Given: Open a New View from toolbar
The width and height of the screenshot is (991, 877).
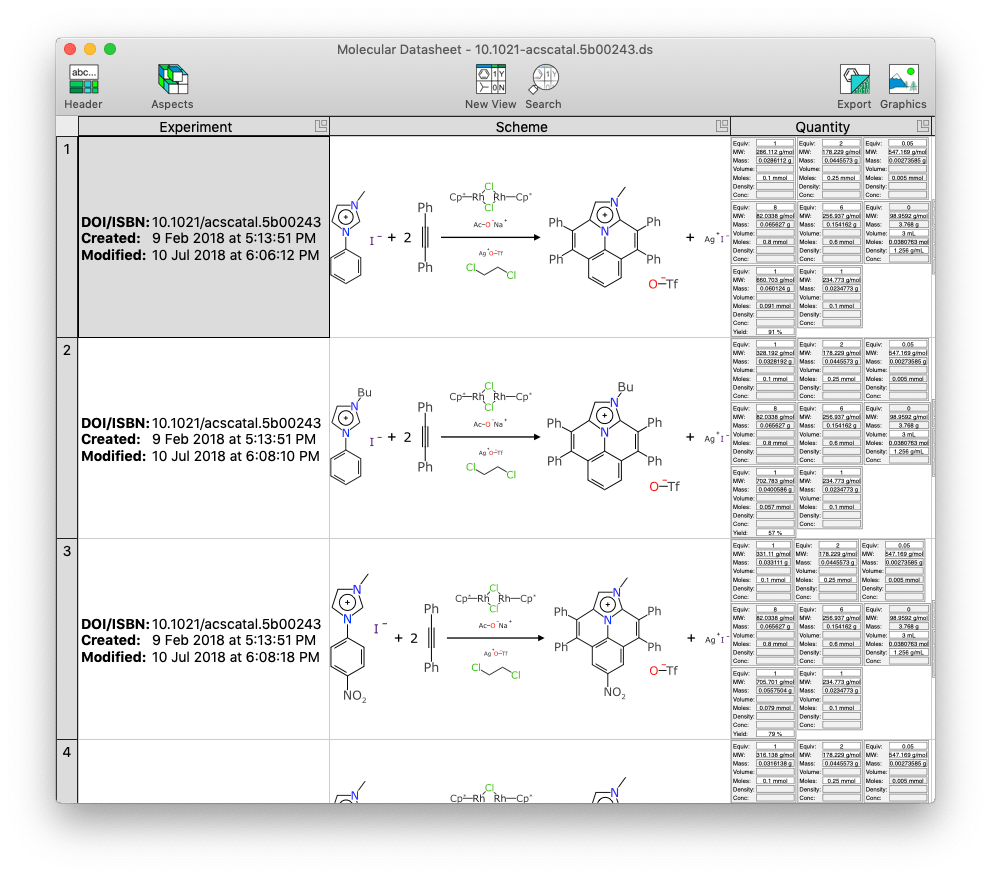Looking at the screenshot, I should point(490,81).
